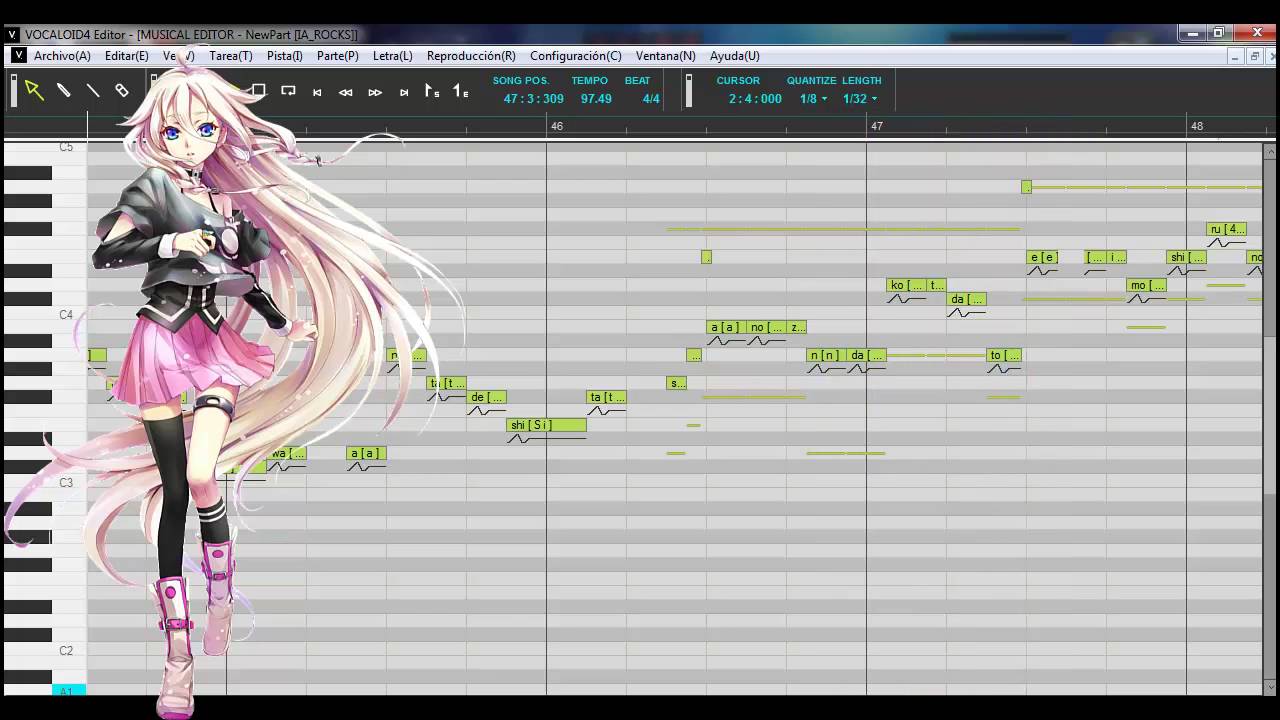Select the "ta [ t..." note in measure 46

coord(606,397)
